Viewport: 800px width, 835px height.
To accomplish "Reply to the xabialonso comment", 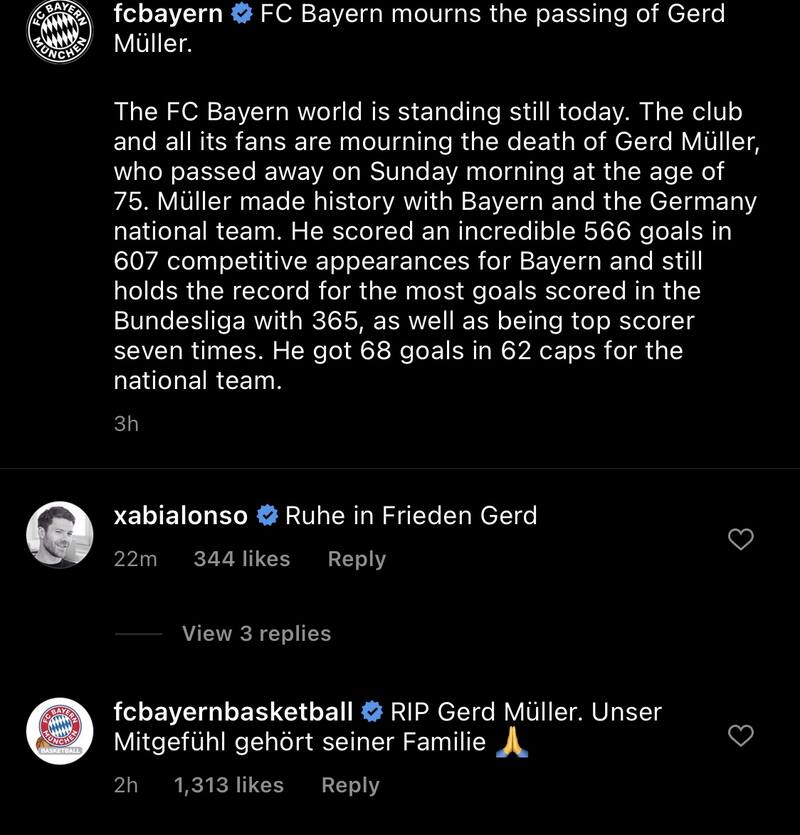I will point(356,559).
